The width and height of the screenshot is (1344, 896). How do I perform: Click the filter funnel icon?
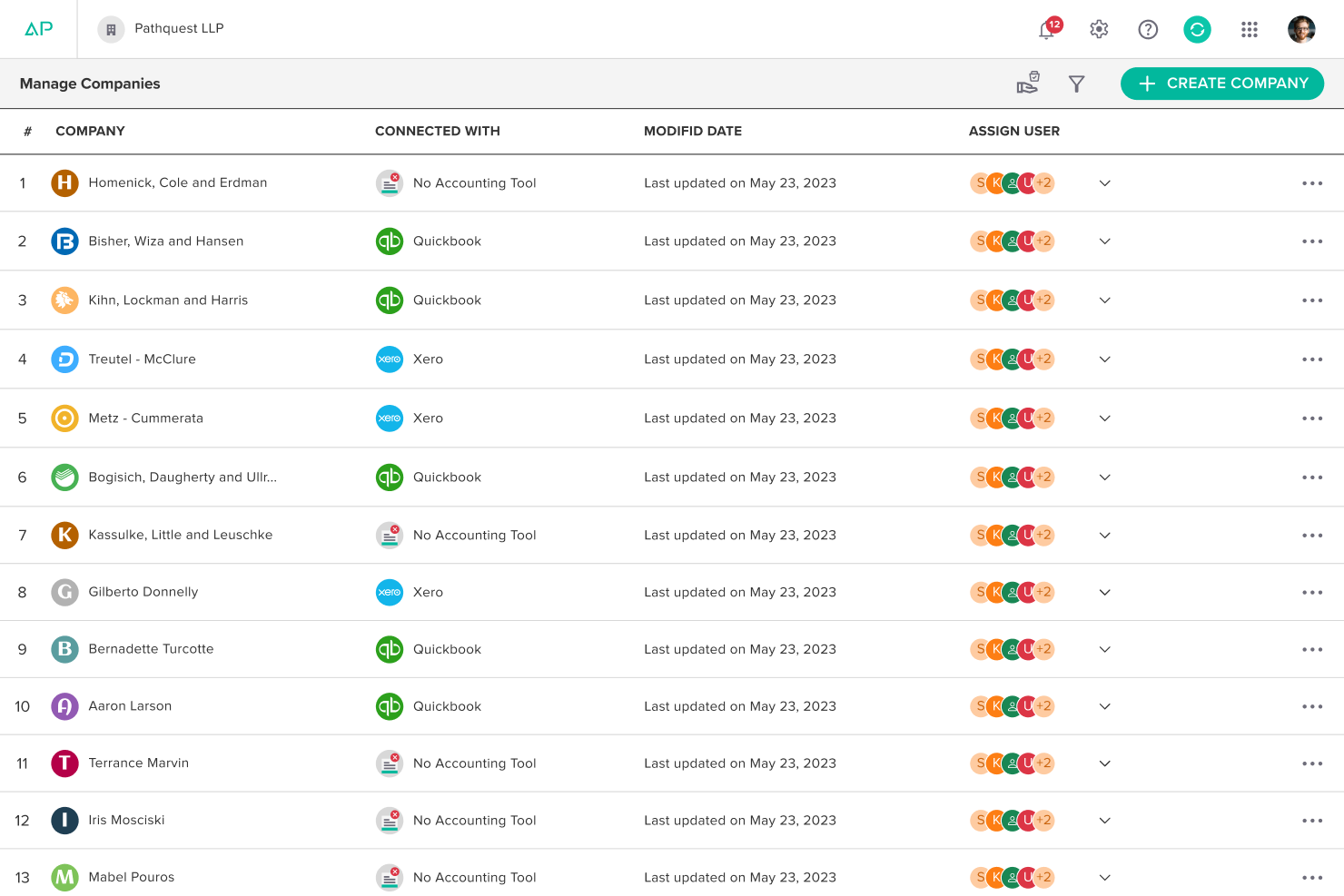[x=1077, y=84]
